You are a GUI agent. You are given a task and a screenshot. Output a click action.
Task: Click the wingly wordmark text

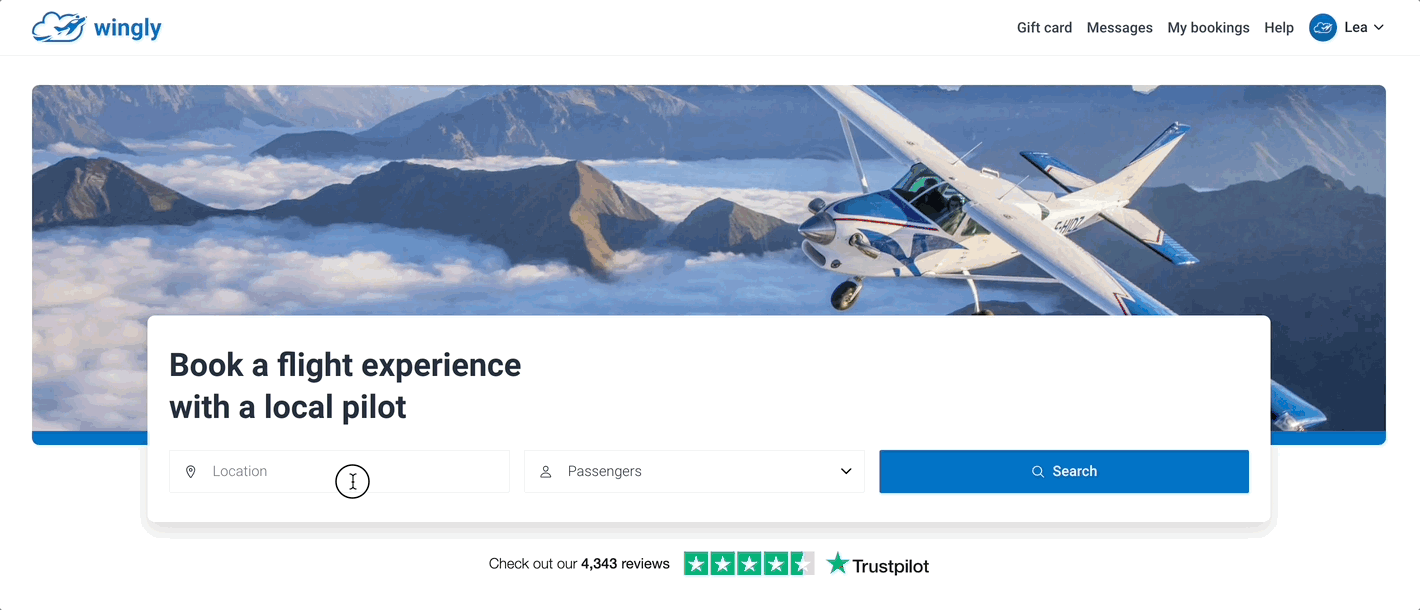(127, 28)
